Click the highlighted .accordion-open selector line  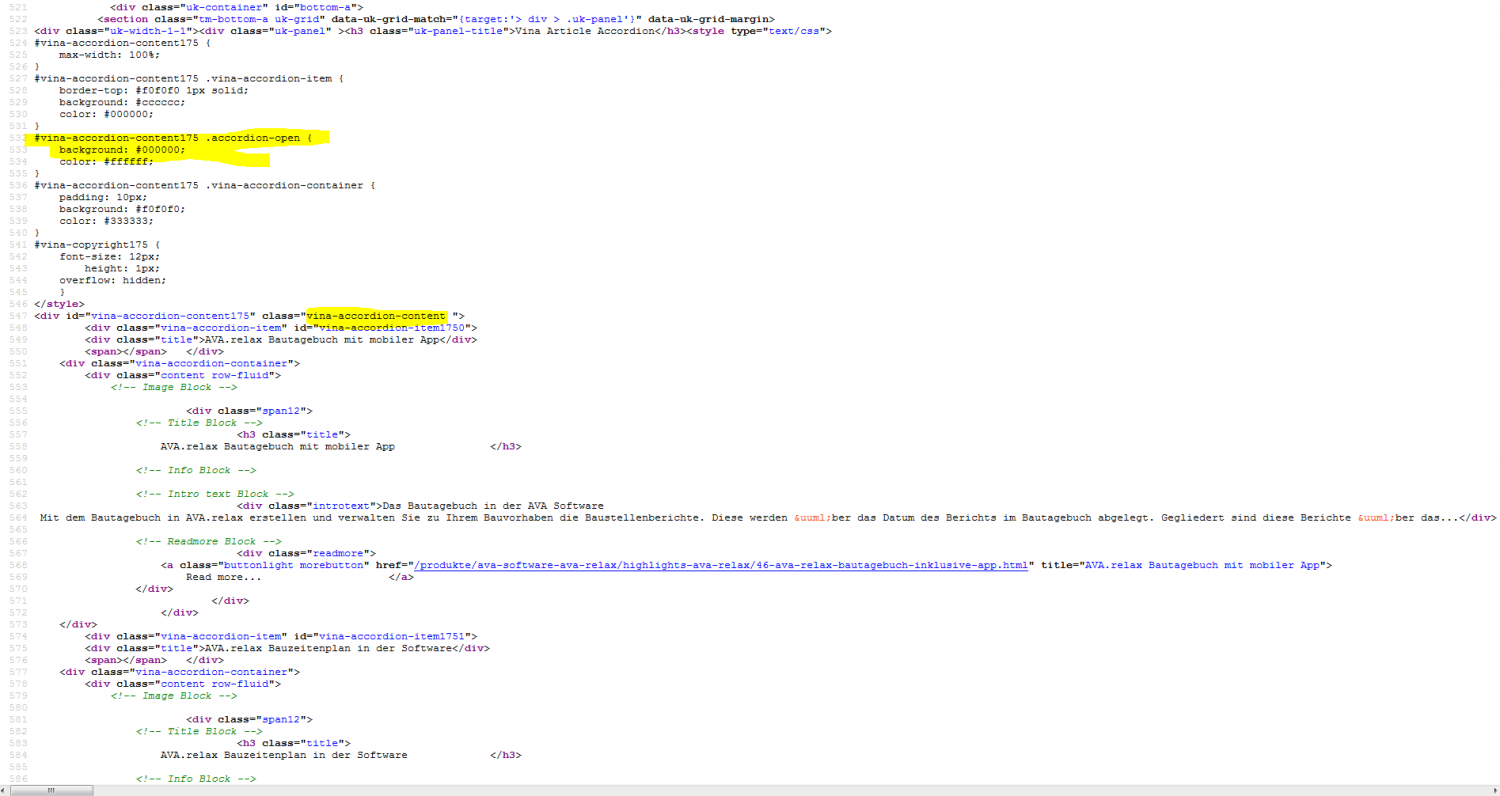(180, 138)
